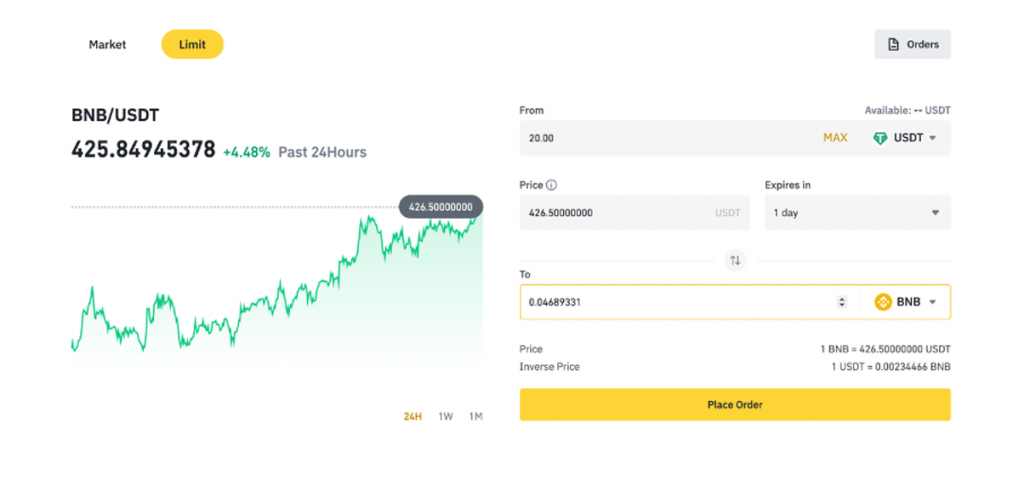This screenshot has height=480, width=1024.
Task: Switch to Market order mode
Action: coord(107,45)
